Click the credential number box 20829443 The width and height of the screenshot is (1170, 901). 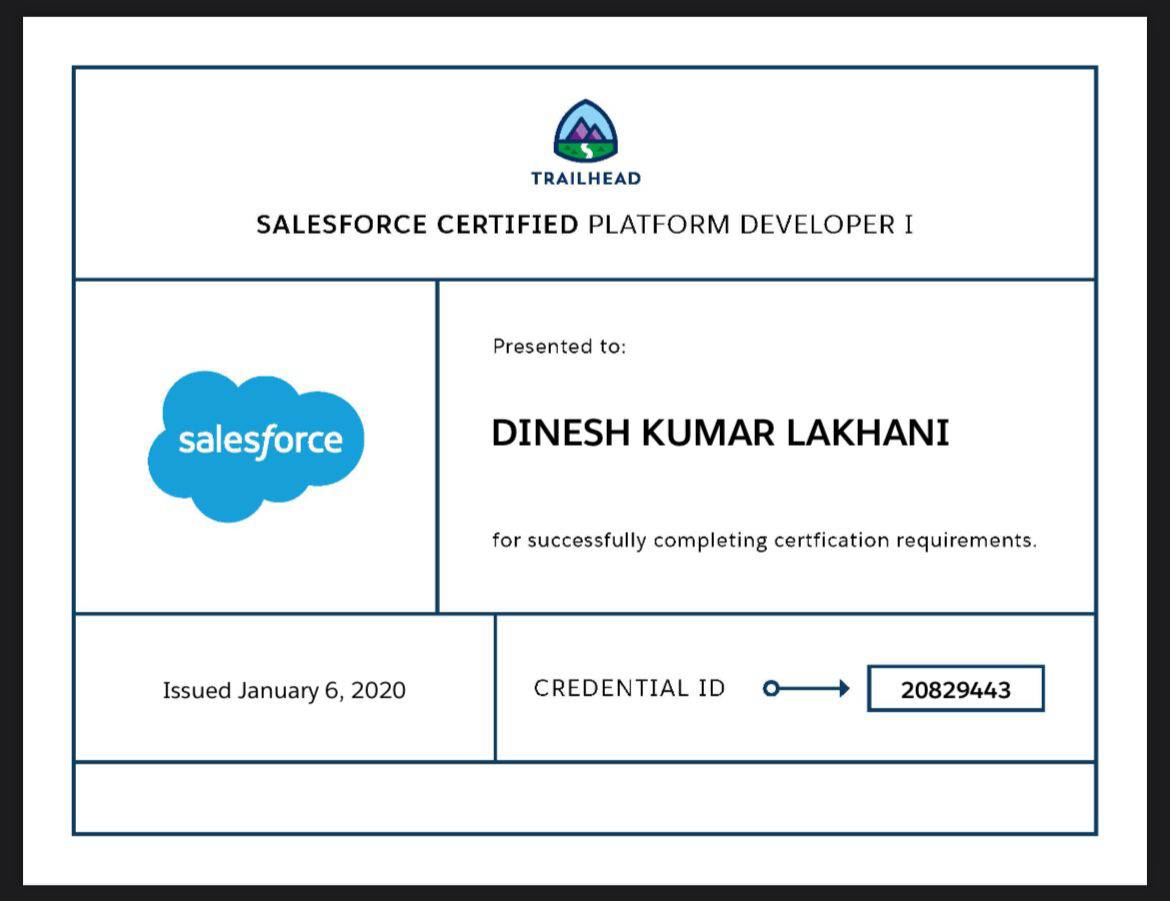(956, 688)
